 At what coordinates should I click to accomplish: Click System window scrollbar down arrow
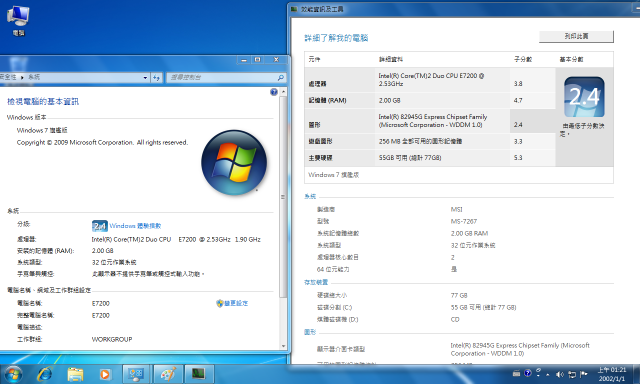pos(283,346)
